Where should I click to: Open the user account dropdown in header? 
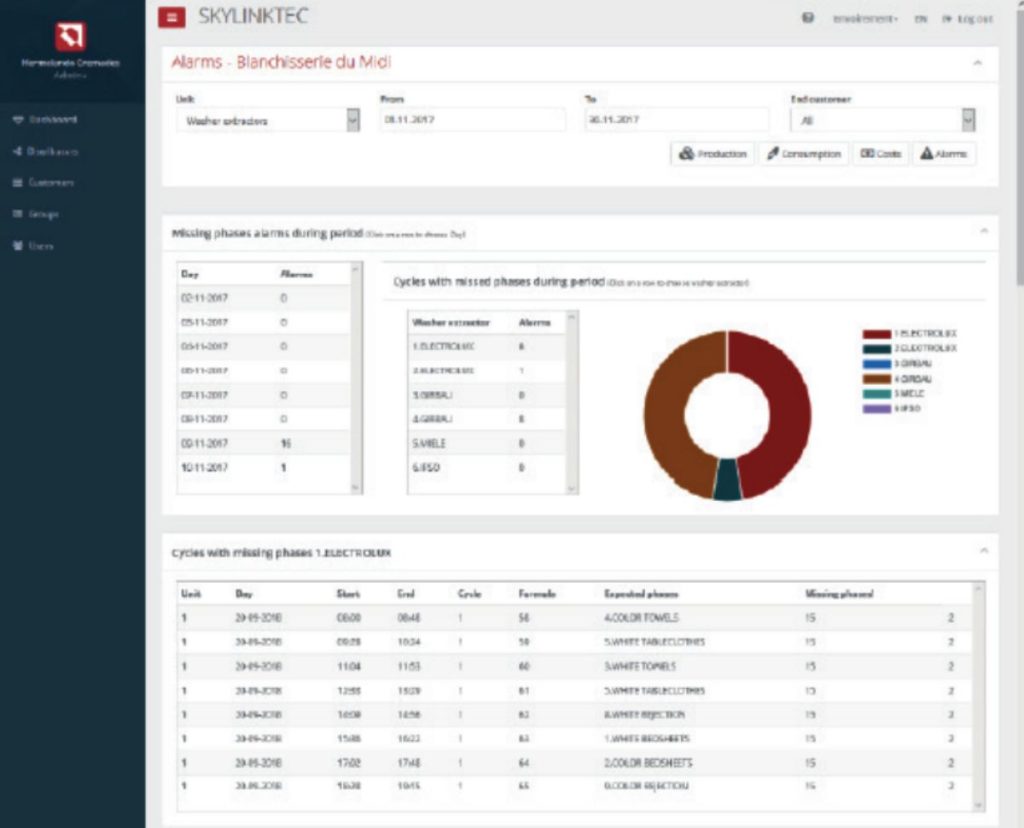(x=865, y=19)
